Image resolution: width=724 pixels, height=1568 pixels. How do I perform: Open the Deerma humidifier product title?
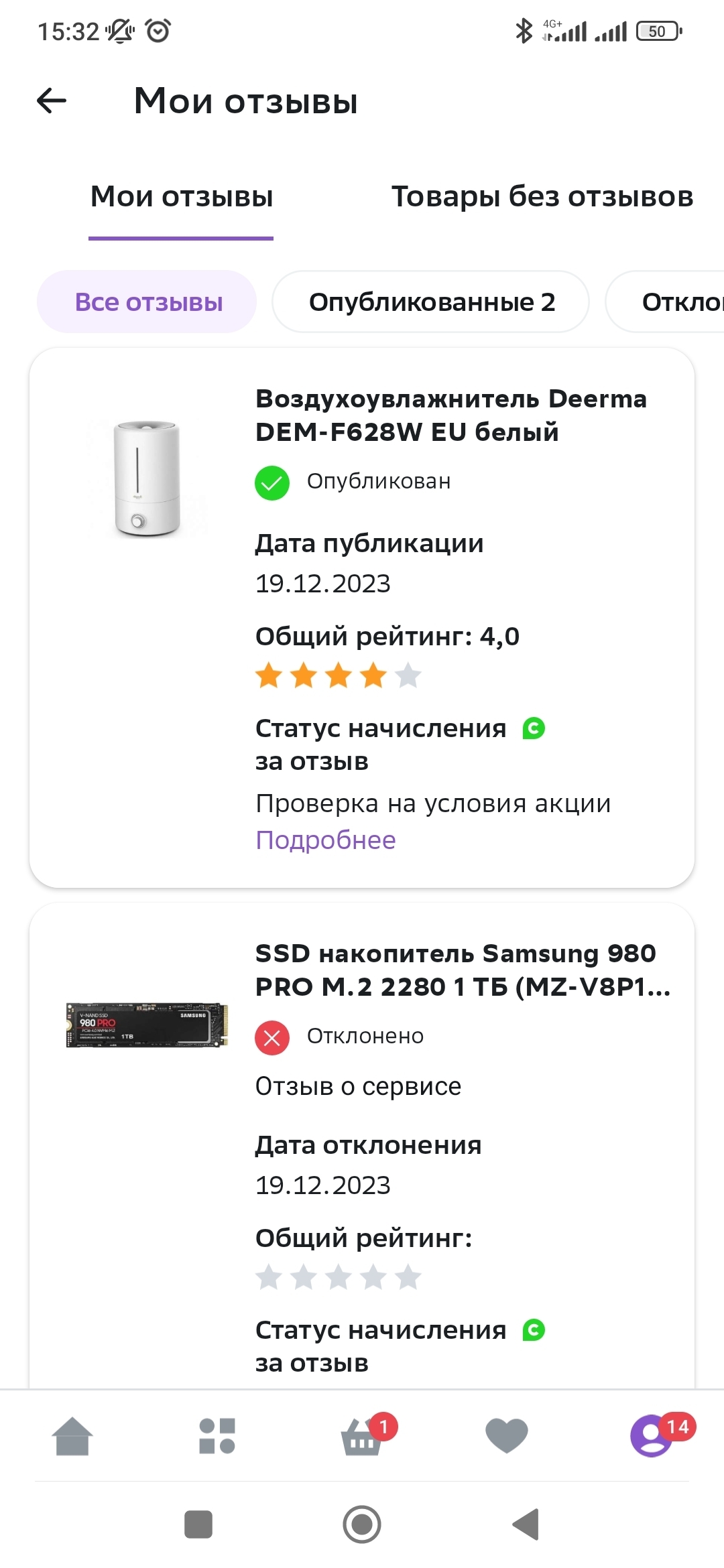[x=450, y=415]
